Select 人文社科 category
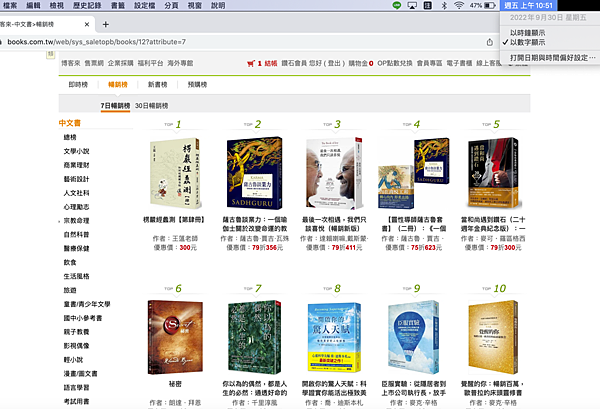The image size is (600, 409). (77, 193)
